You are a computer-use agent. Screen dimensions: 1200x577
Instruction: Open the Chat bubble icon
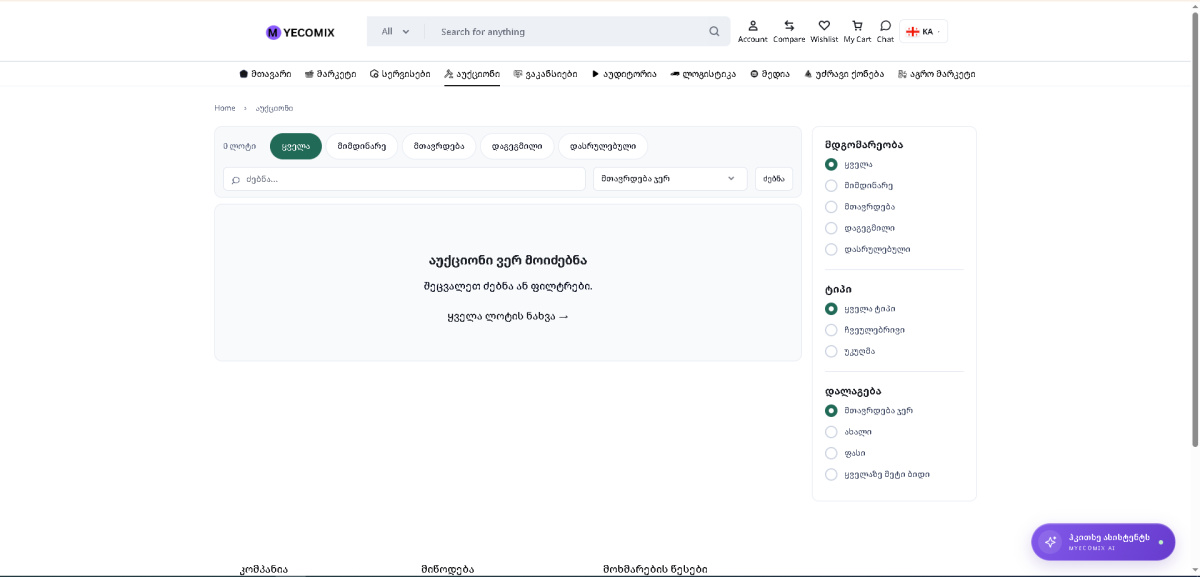pos(885,31)
